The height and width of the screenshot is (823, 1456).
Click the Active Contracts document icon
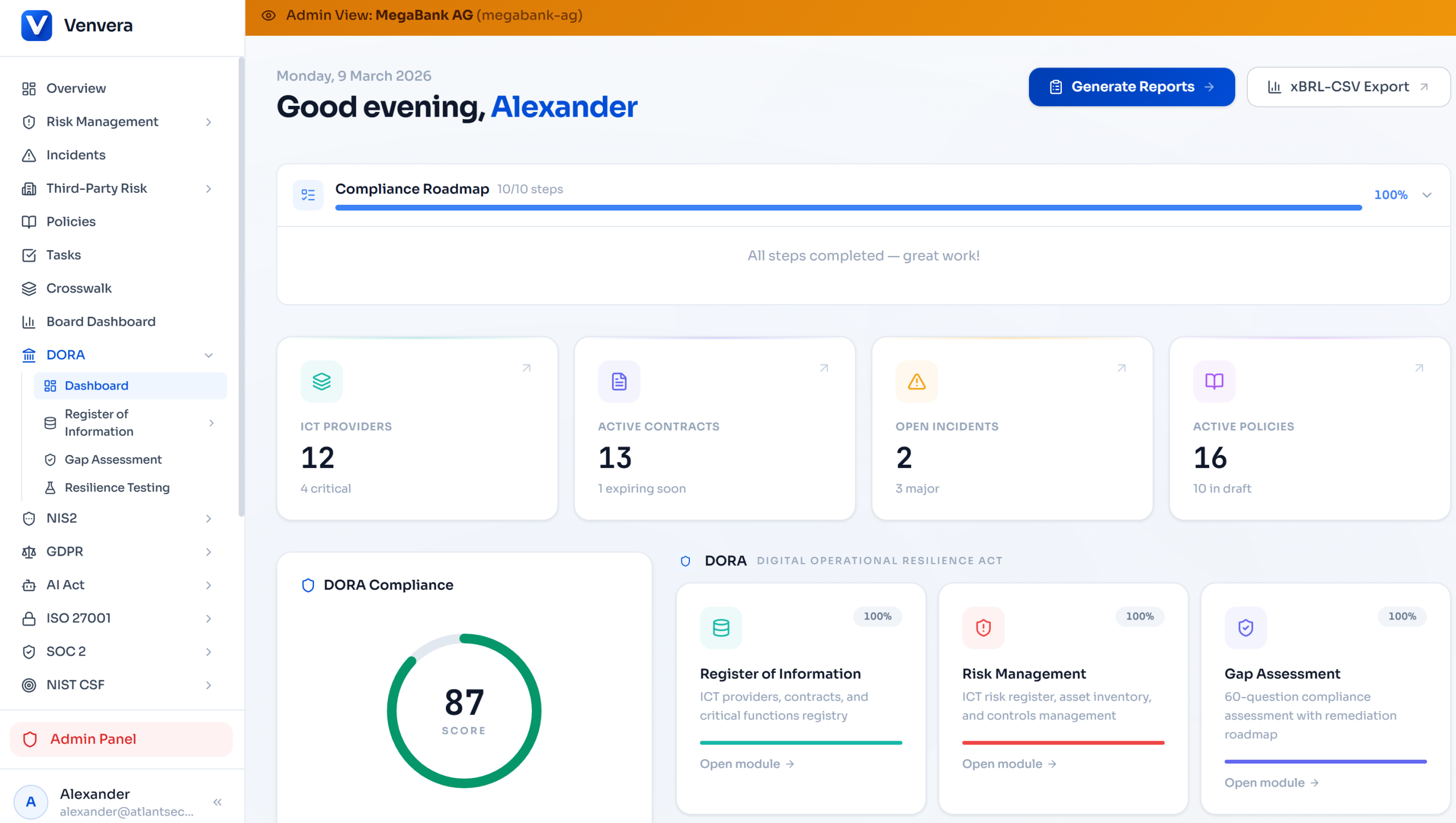(619, 381)
